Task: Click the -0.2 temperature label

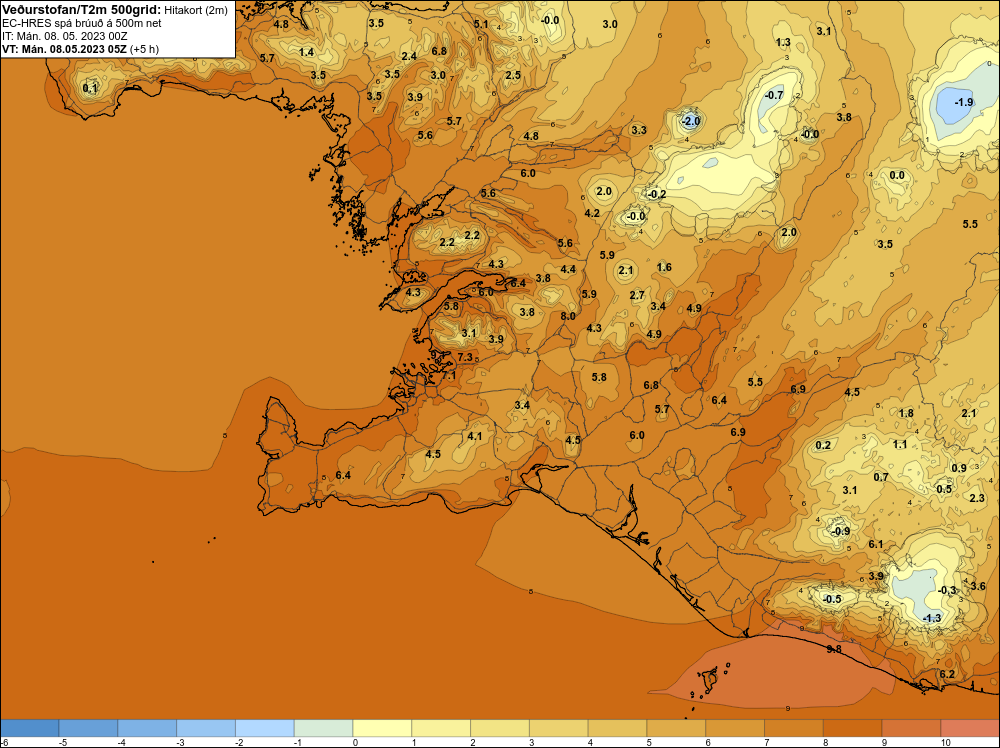Action: pos(656,194)
